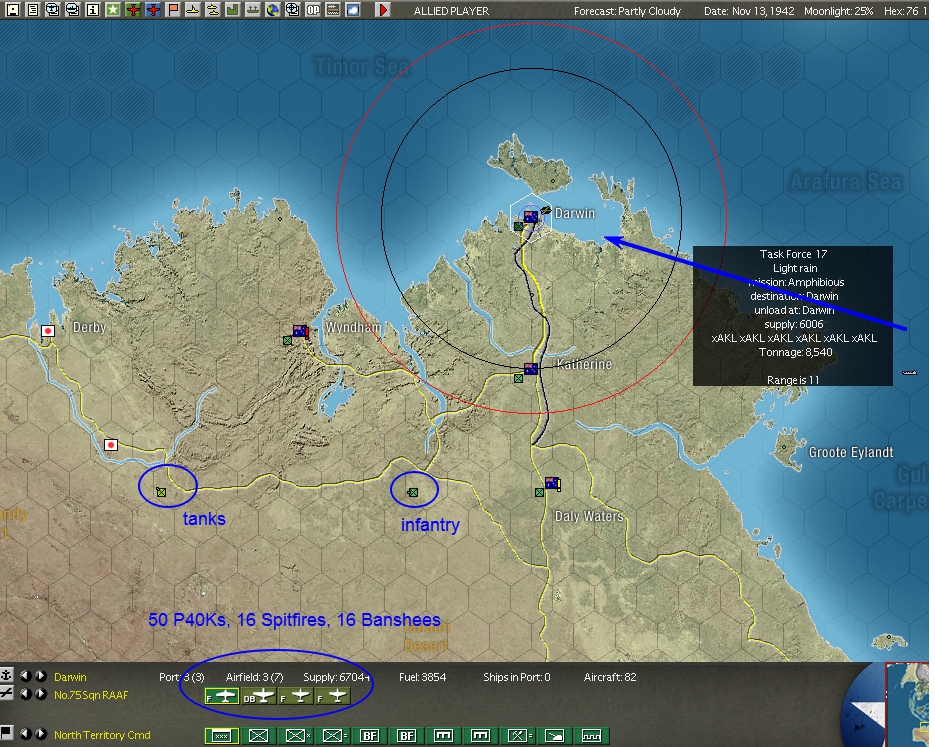
Task: Click the ALLIED PLAYER label
Action: click(451, 11)
